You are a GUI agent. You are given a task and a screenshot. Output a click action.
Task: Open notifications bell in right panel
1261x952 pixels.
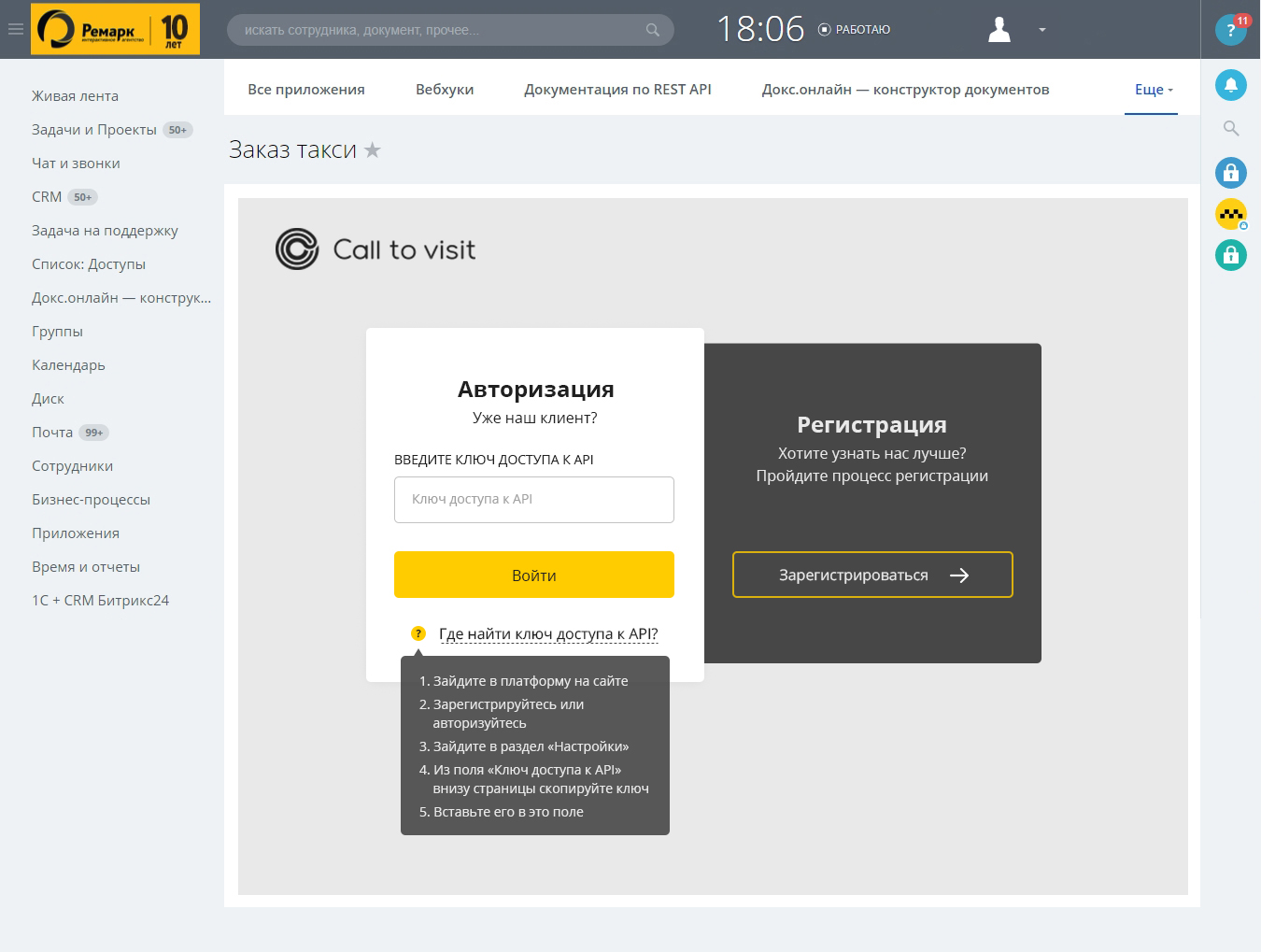(x=1231, y=85)
